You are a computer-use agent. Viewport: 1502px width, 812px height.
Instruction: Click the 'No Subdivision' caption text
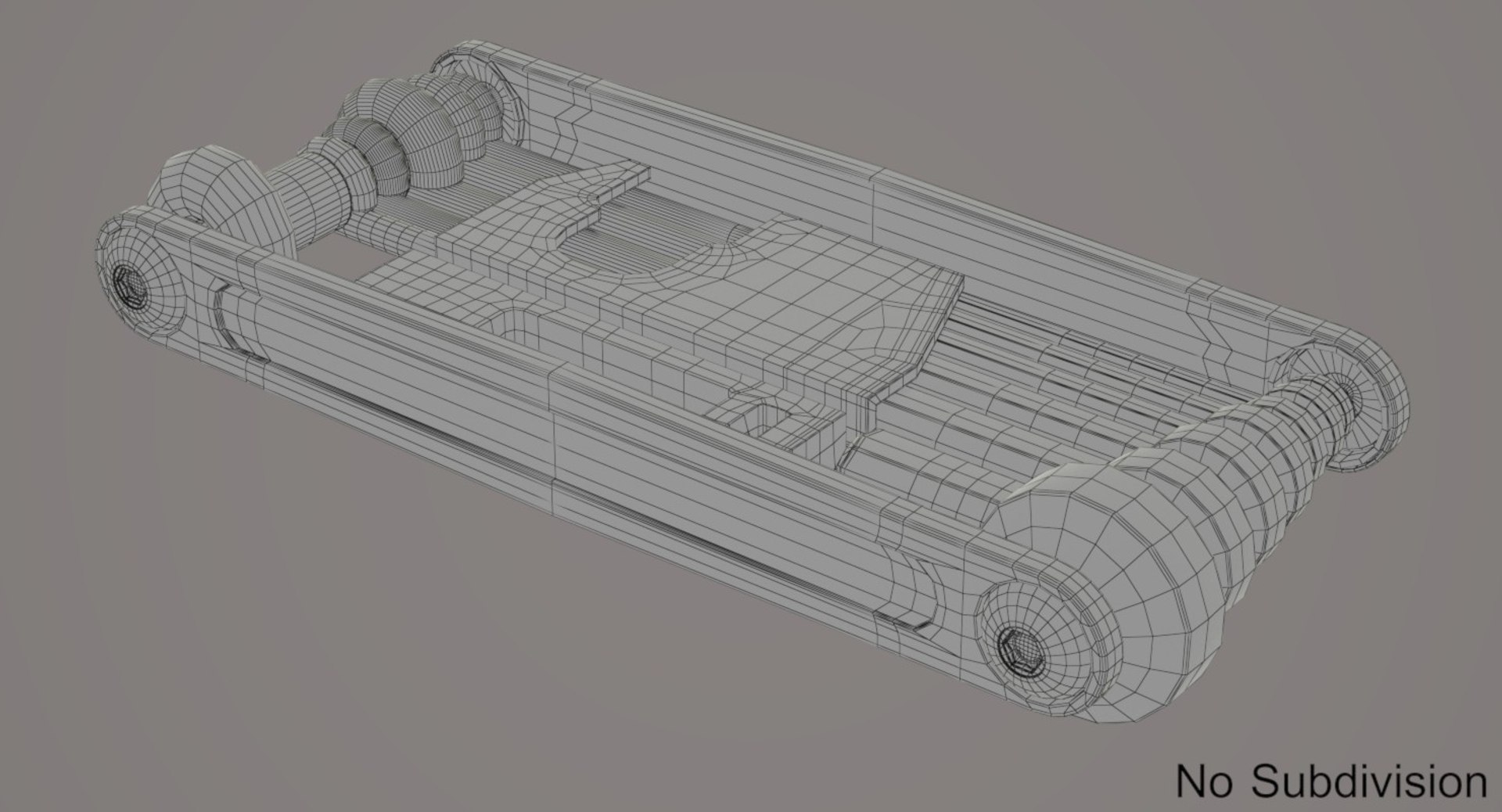tap(1331, 782)
